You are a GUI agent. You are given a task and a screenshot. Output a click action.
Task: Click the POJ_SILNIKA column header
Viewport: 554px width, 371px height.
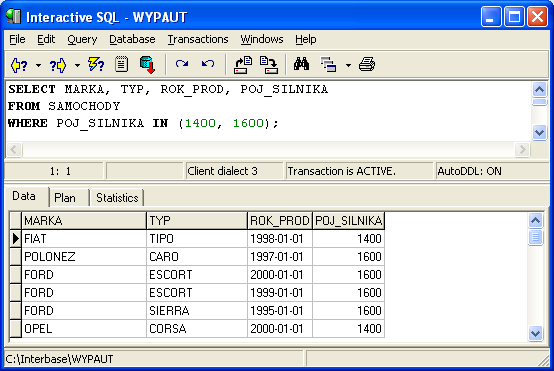pos(349,221)
